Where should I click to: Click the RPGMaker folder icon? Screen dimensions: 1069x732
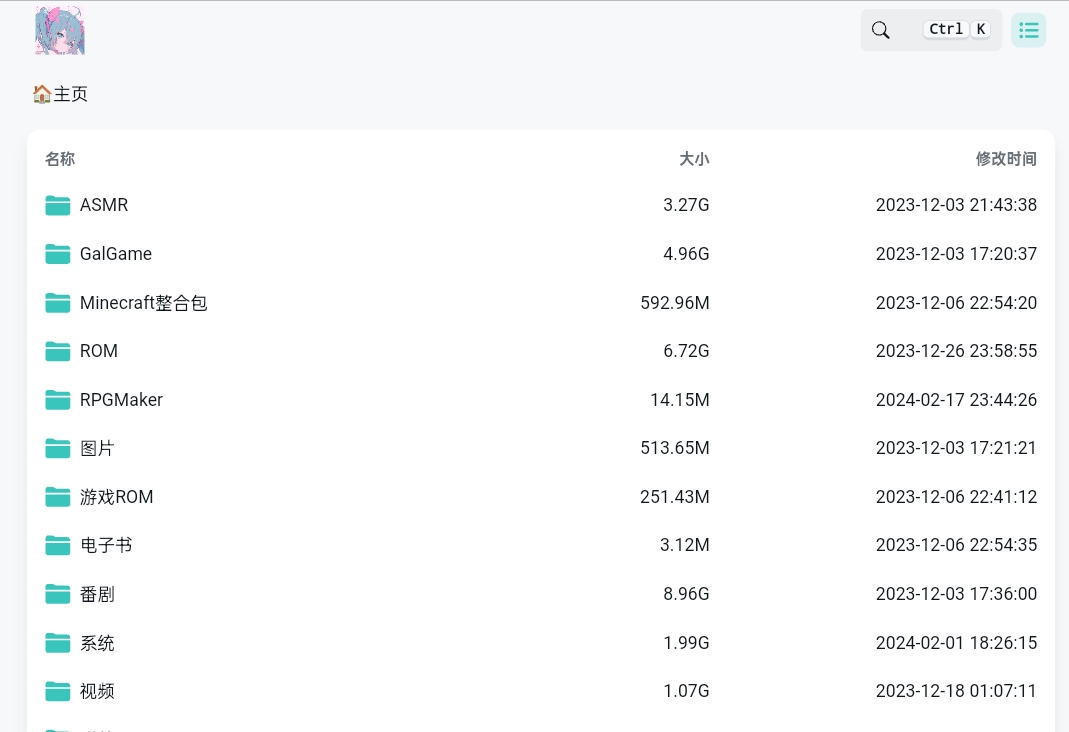coord(57,400)
